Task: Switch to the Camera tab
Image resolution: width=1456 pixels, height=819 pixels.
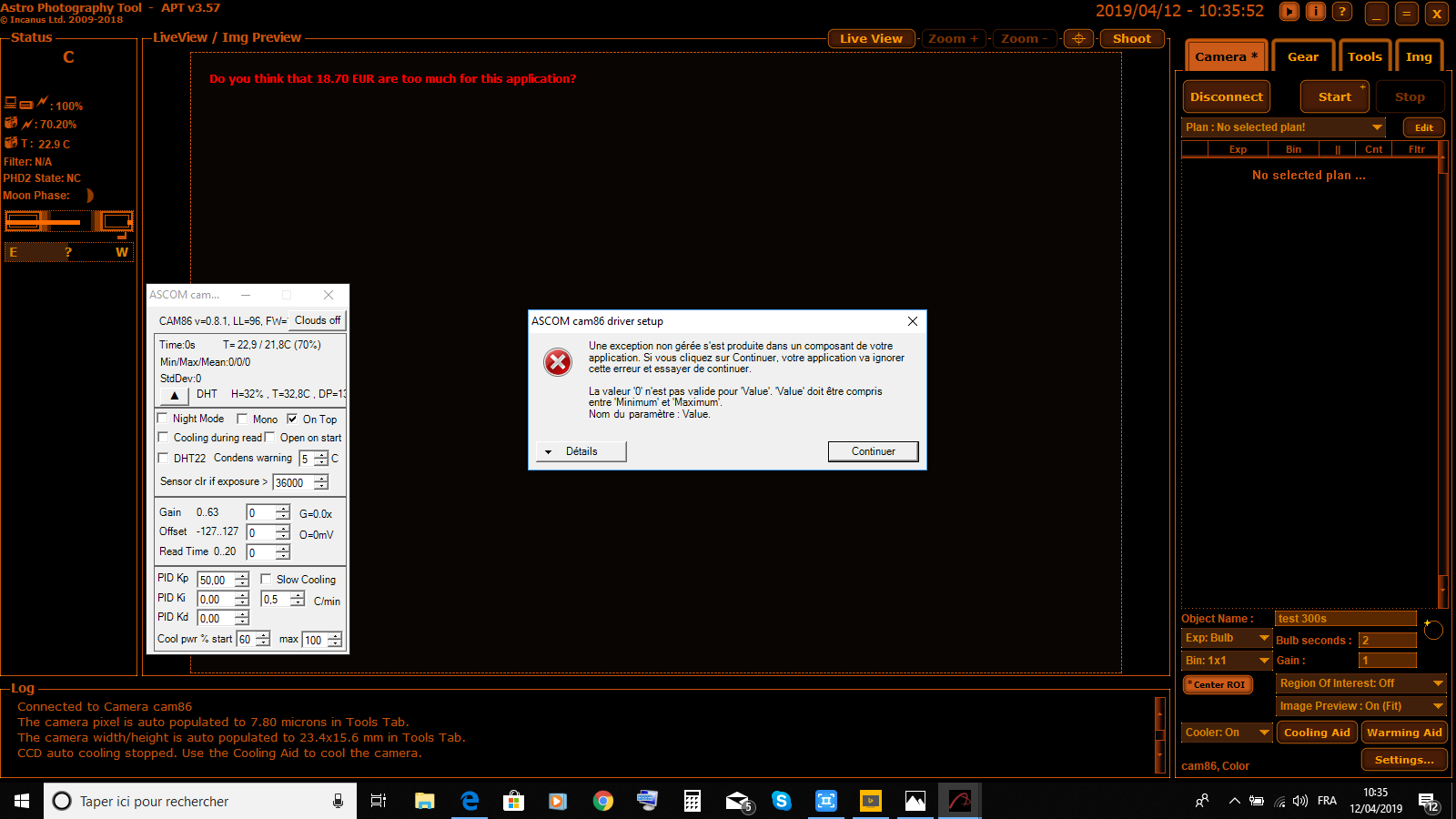Action: coord(1226,56)
